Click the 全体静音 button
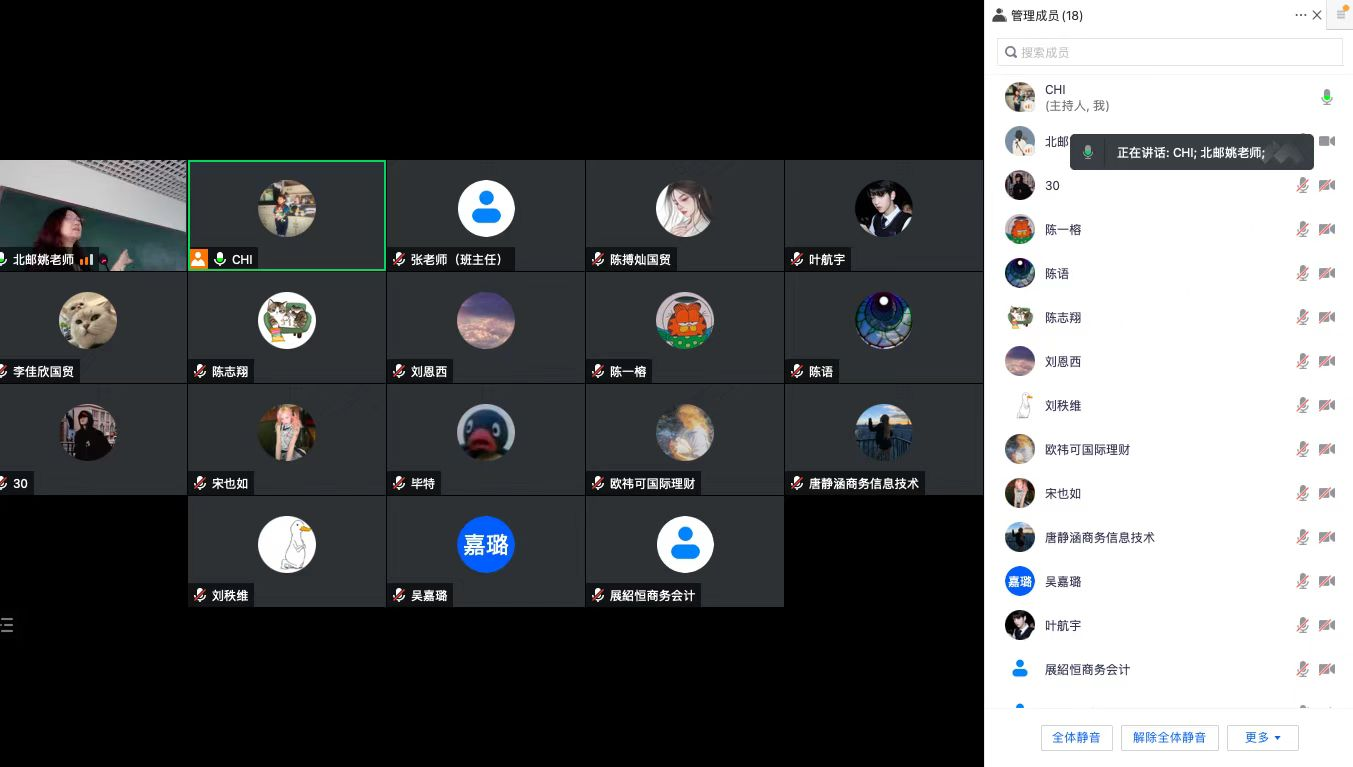The width and height of the screenshot is (1353, 767). (x=1076, y=738)
